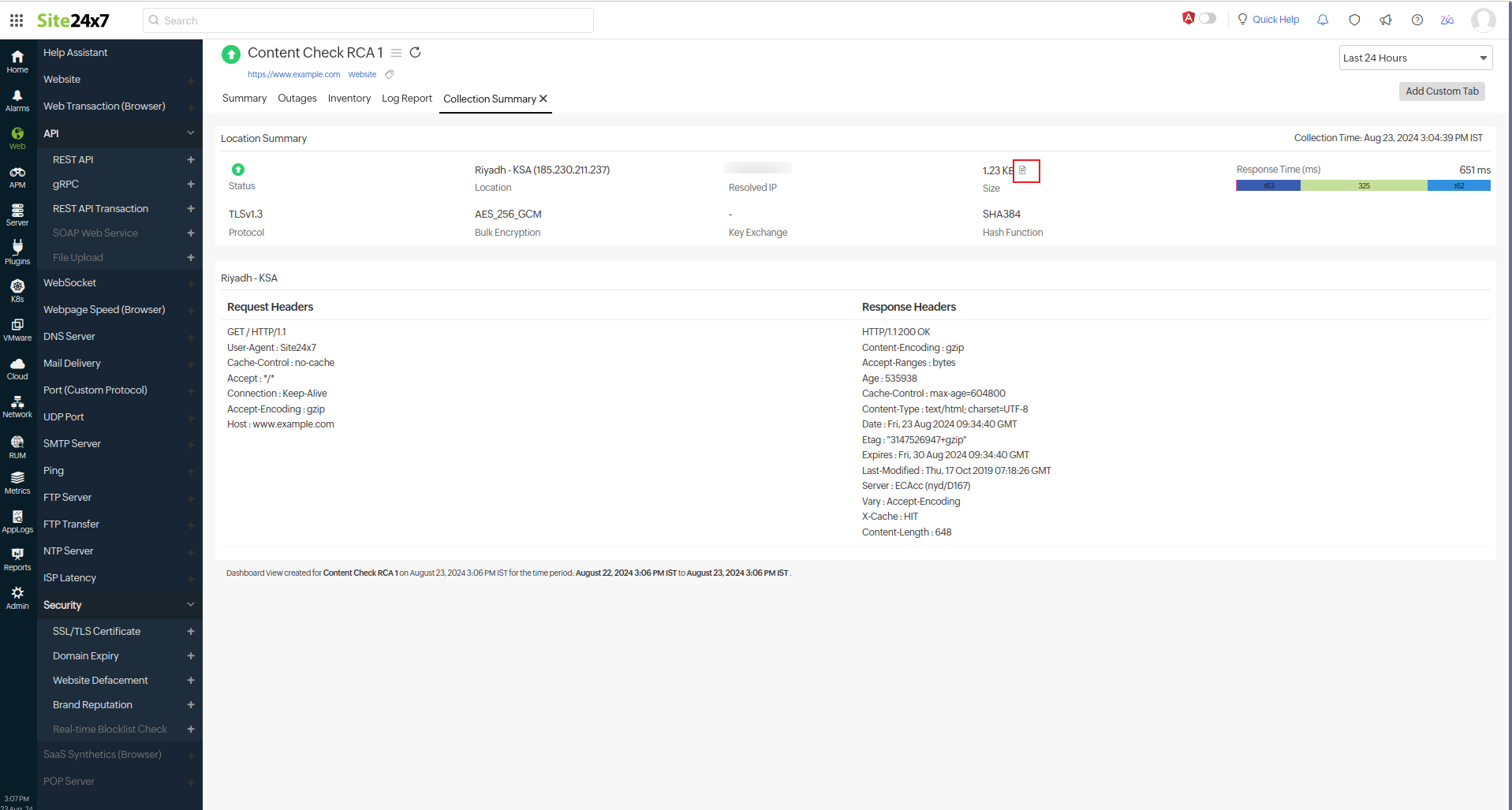Click the Add Custom Tab button
This screenshot has height=810, width=1512.
pyautogui.click(x=1442, y=91)
